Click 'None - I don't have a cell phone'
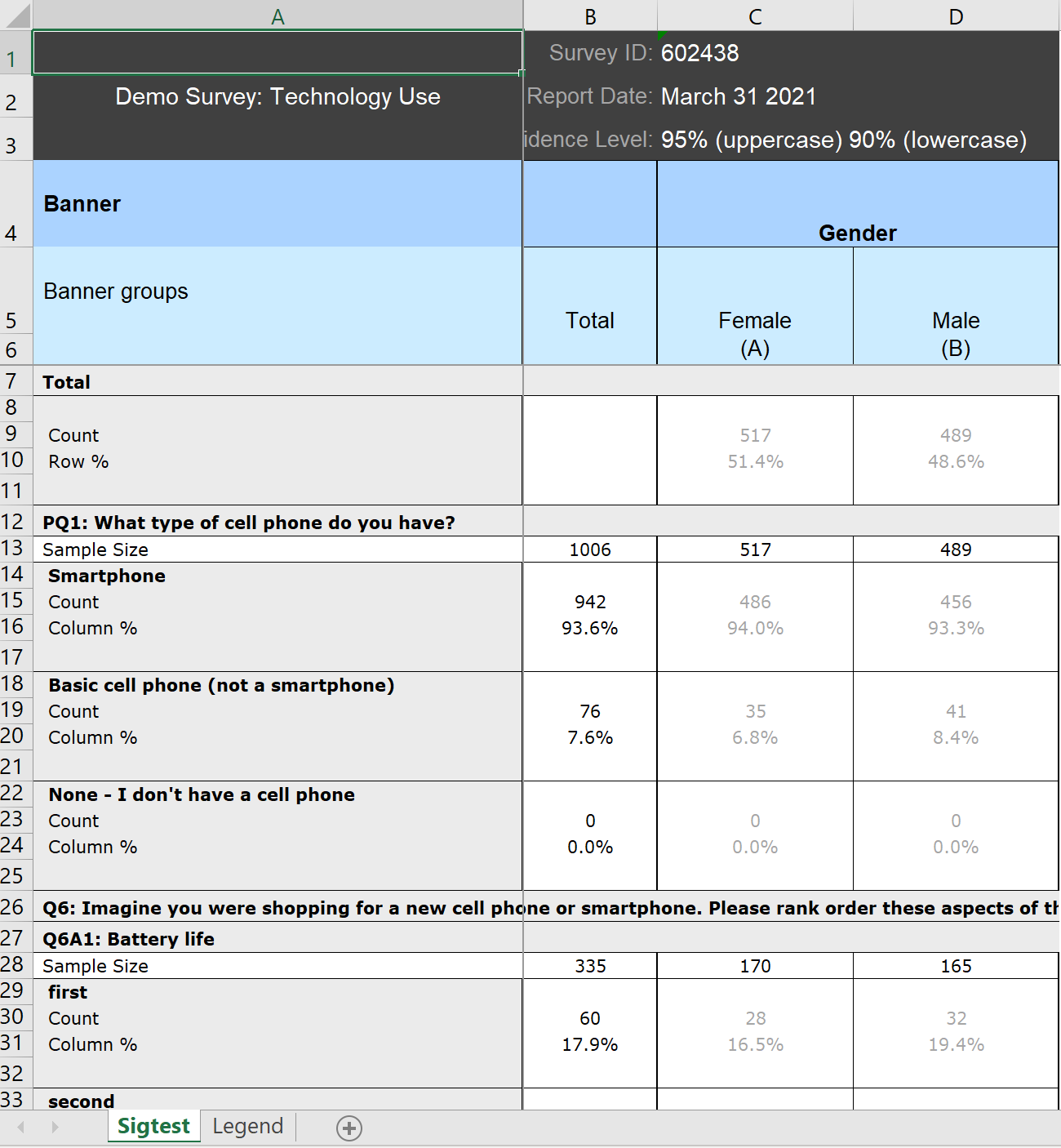This screenshot has height=1148, width=1061. point(202,794)
